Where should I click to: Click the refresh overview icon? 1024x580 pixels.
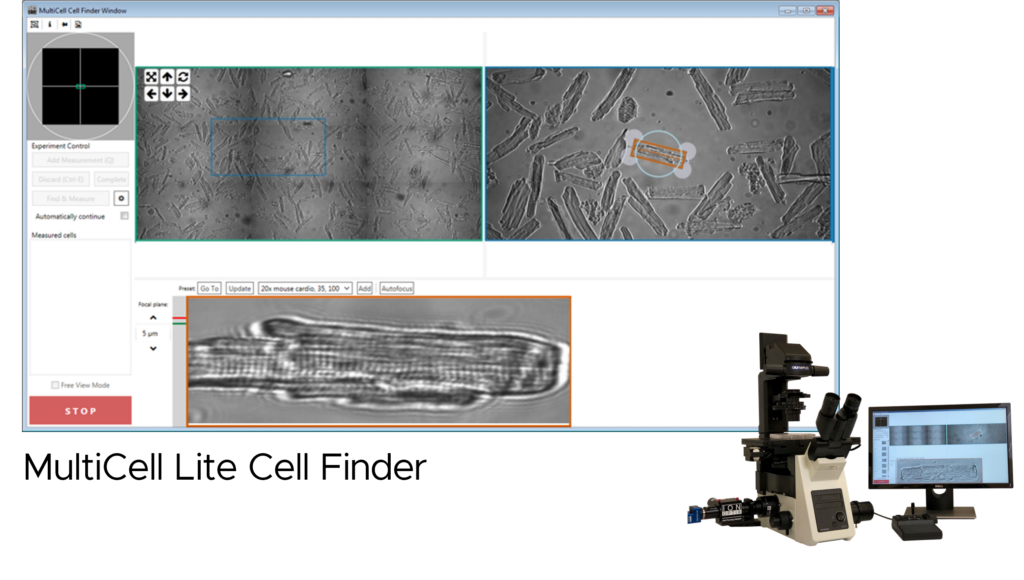coord(183,77)
